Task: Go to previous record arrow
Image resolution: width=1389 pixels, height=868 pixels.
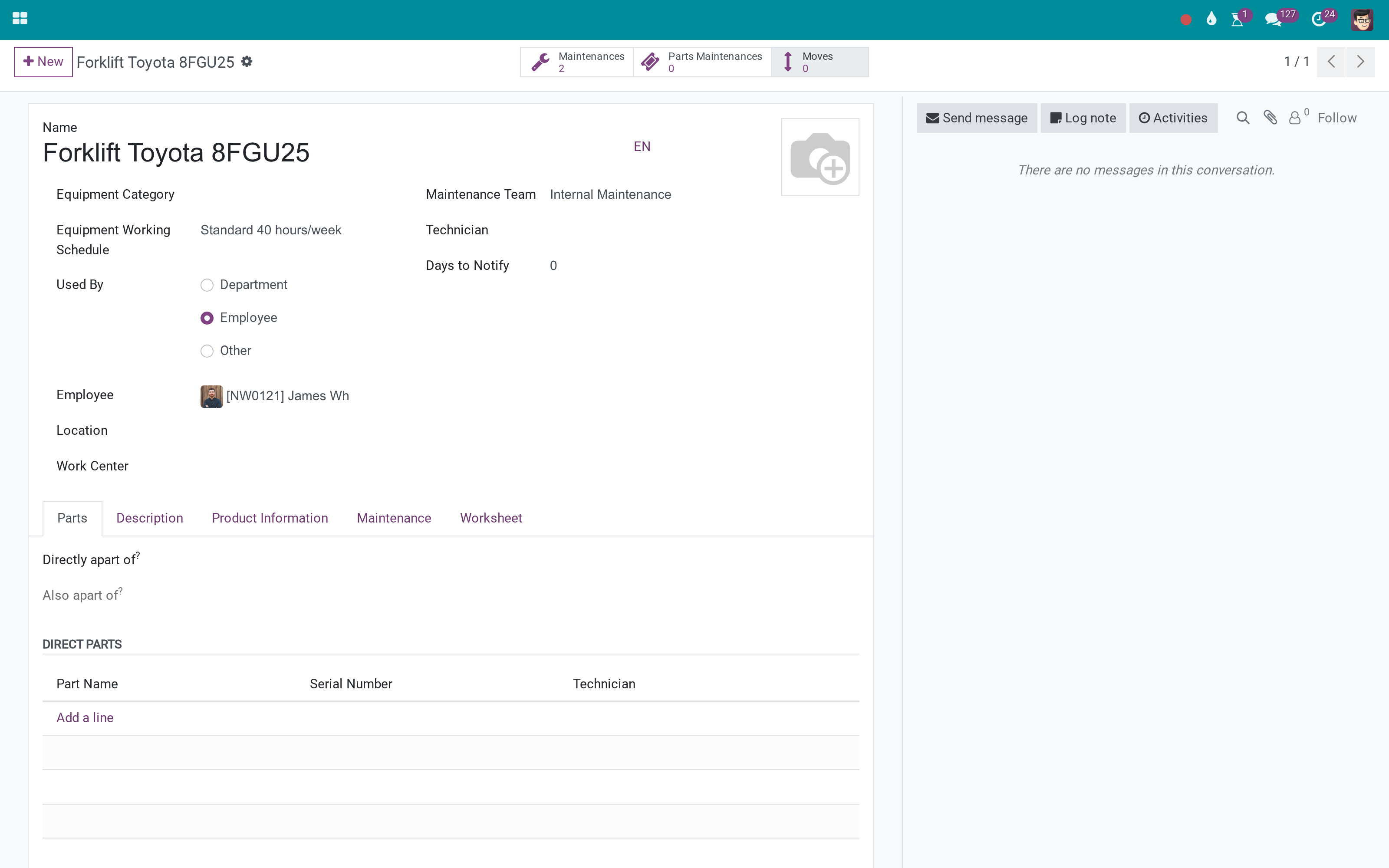Action: (x=1331, y=62)
